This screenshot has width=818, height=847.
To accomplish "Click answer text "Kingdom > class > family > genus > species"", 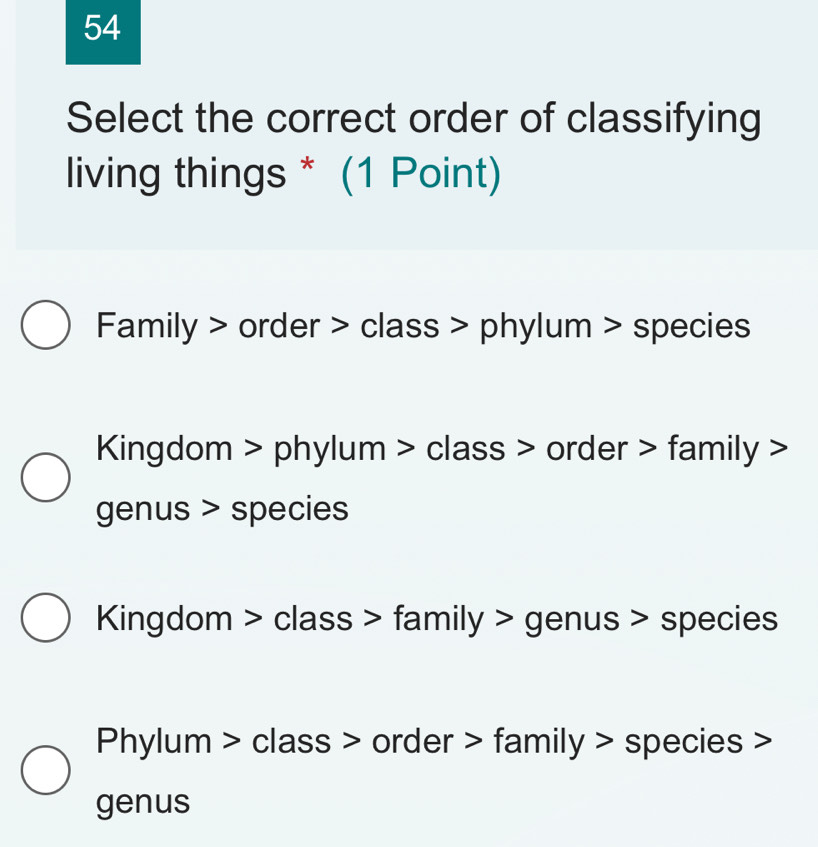I will pyautogui.click(x=437, y=620).
